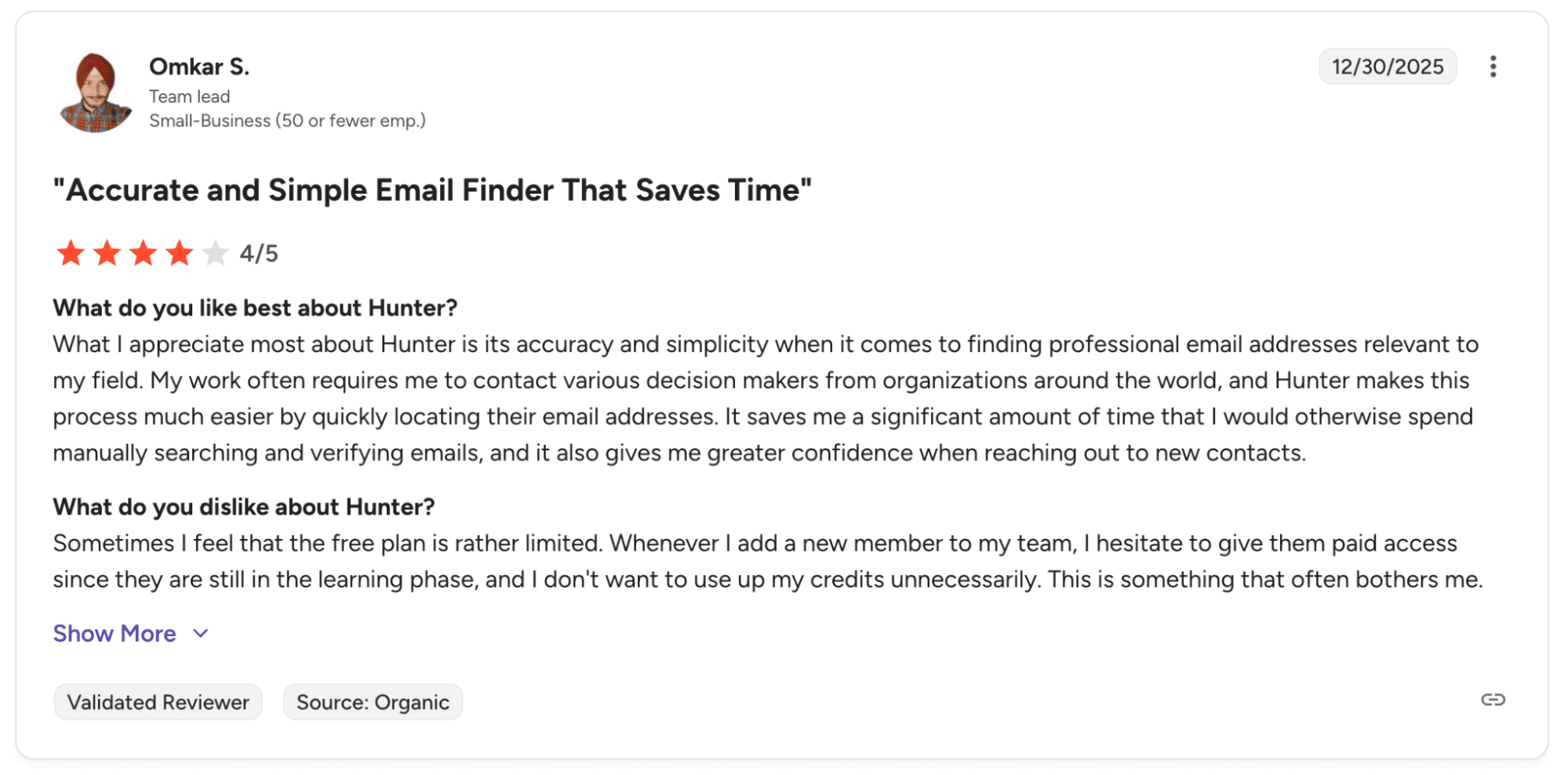This screenshot has height=775, width=1568.
Task: Click the "What do you dislike" heading
Action: [x=244, y=507]
